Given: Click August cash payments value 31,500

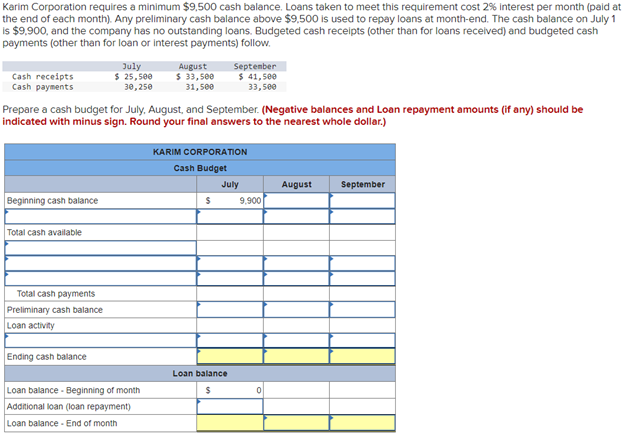Looking at the screenshot, I should click(200, 87).
